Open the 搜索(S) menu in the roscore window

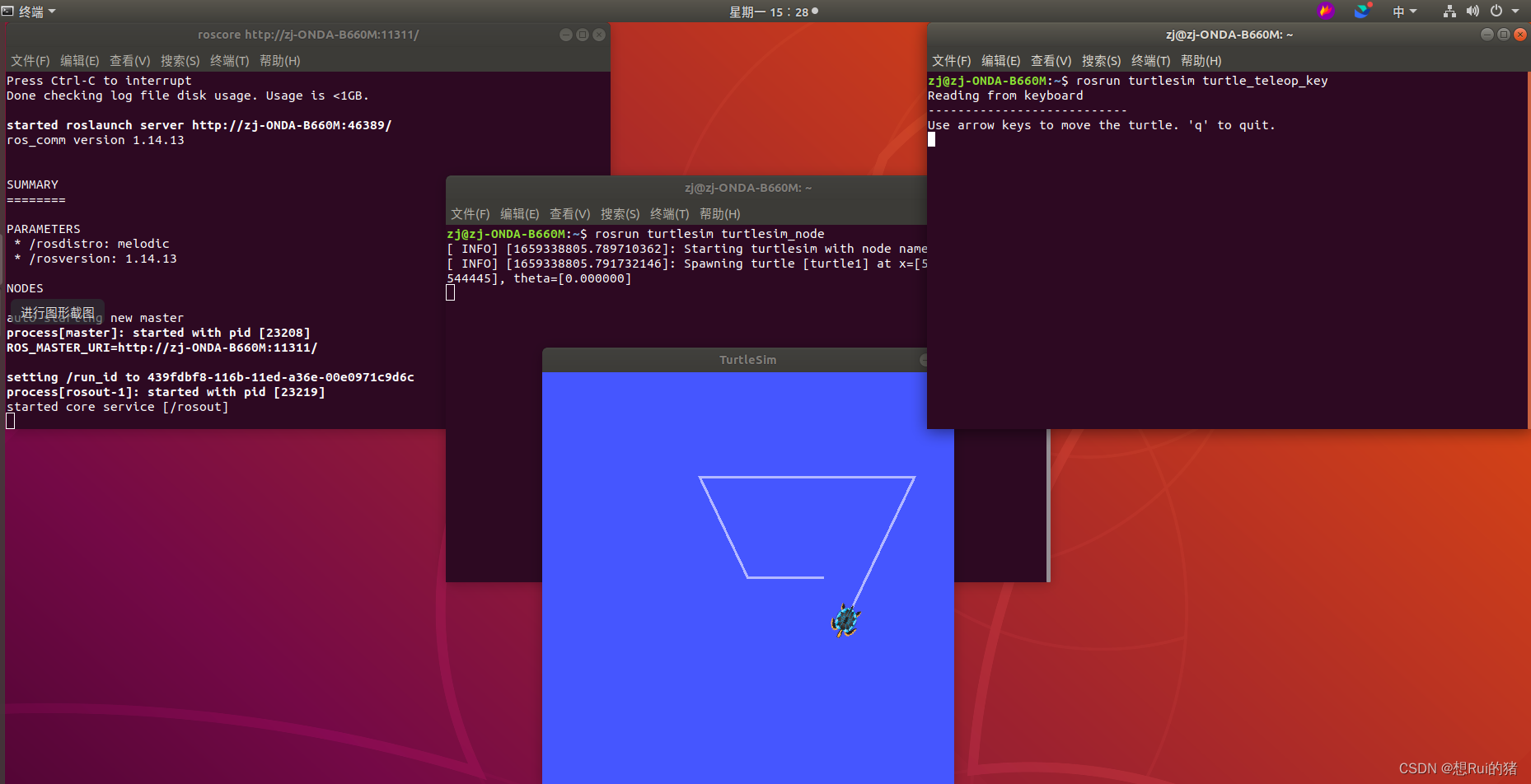(180, 60)
